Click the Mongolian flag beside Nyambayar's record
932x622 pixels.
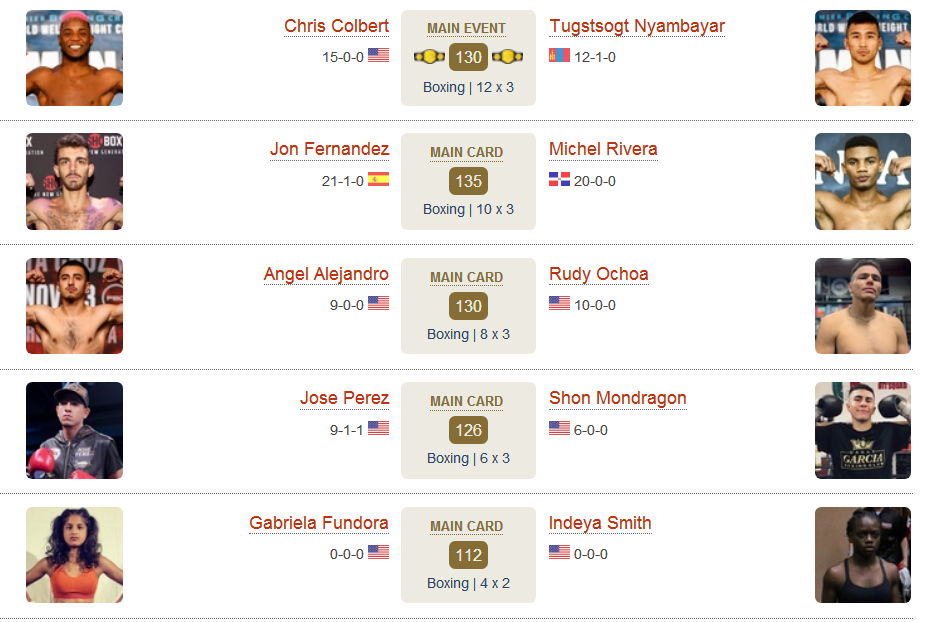(559, 55)
